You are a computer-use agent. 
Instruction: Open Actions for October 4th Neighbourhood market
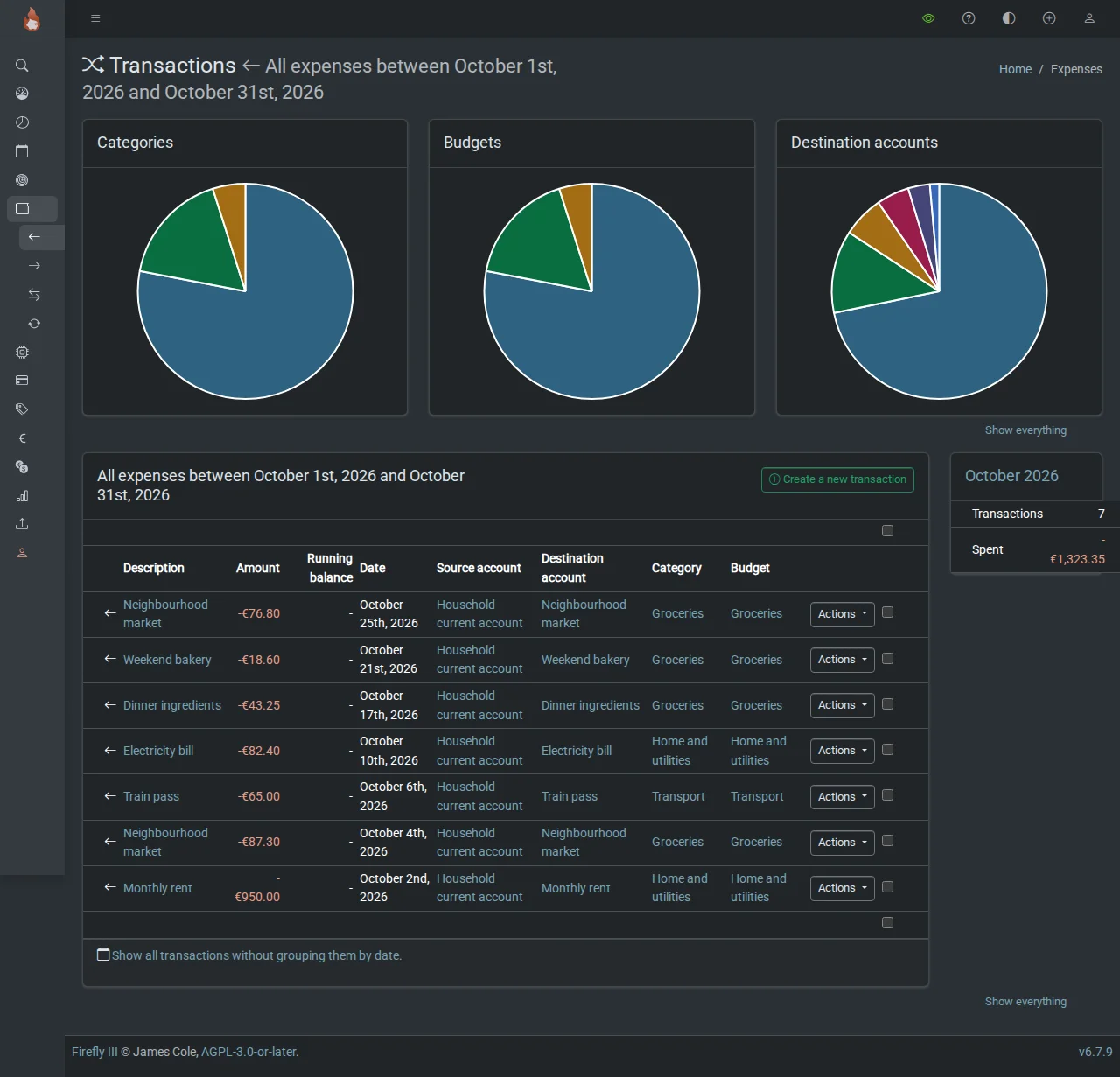pyautogui.click(x=843, y=843)
